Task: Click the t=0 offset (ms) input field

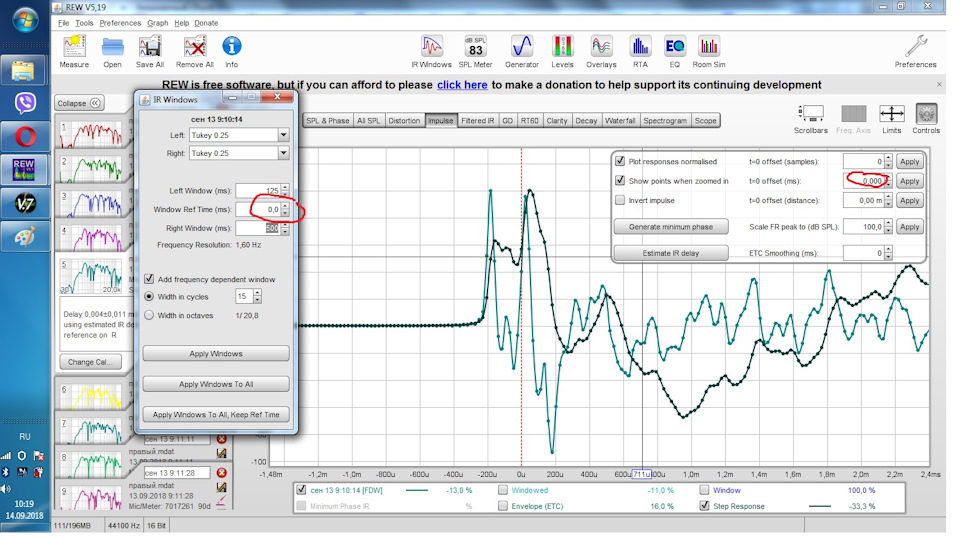Action: pyautogui.click(x=863, y=181)
